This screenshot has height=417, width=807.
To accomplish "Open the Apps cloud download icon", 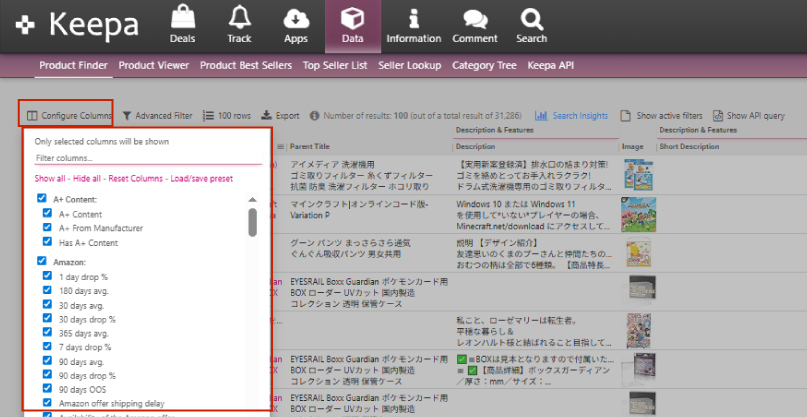I will tap(296, 20).
